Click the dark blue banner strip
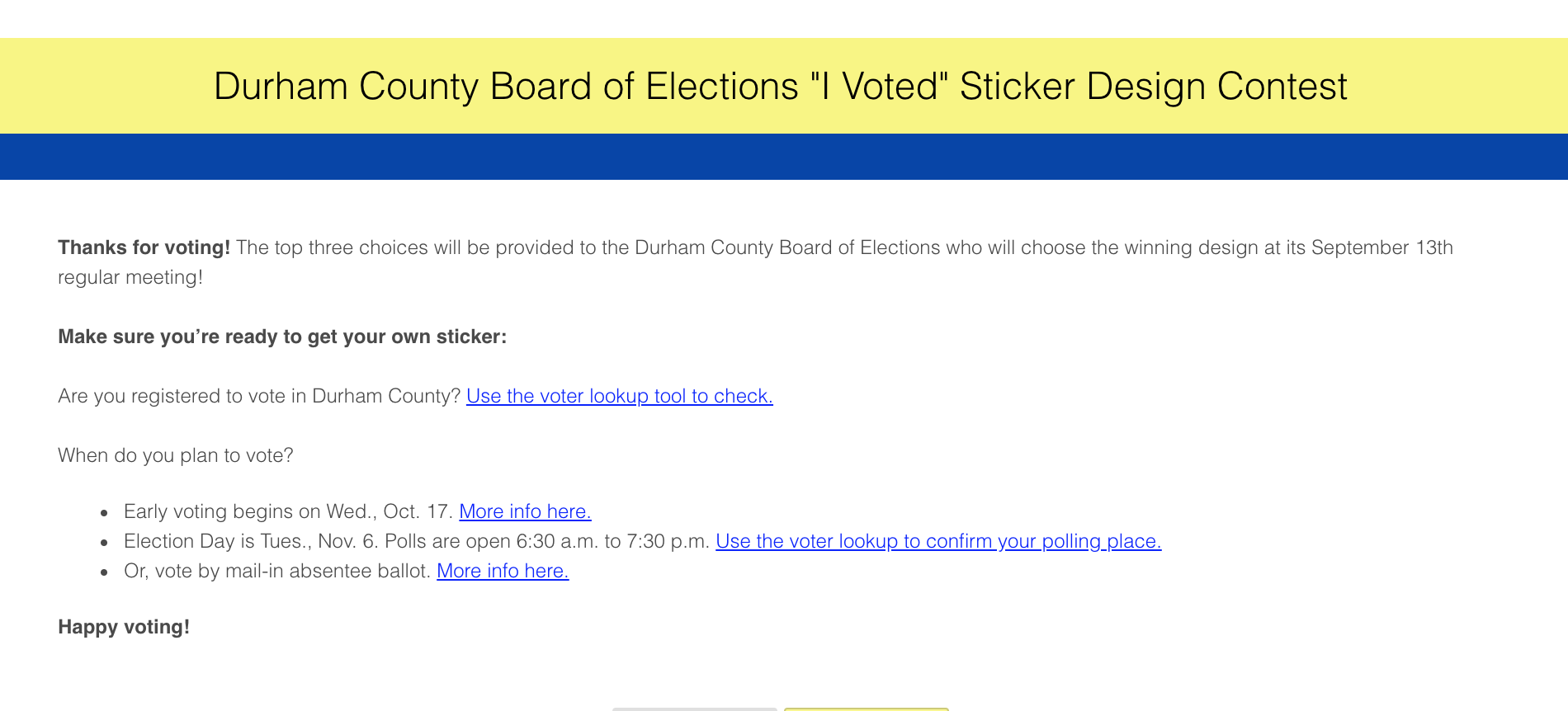 784,157
